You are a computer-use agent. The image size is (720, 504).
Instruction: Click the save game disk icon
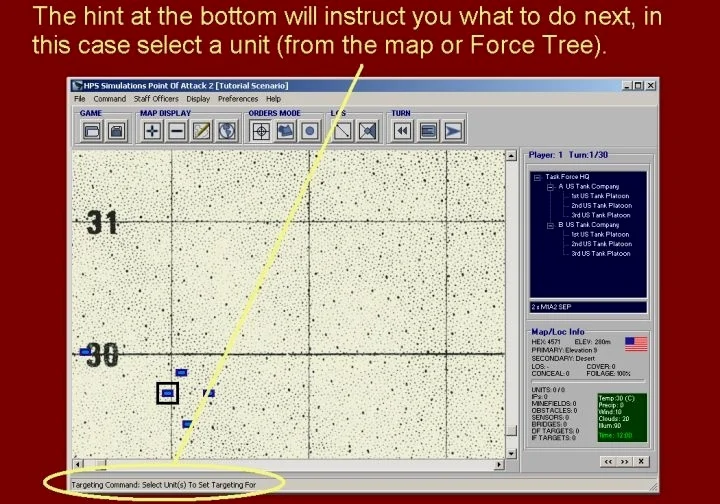(x=117, y=131)
